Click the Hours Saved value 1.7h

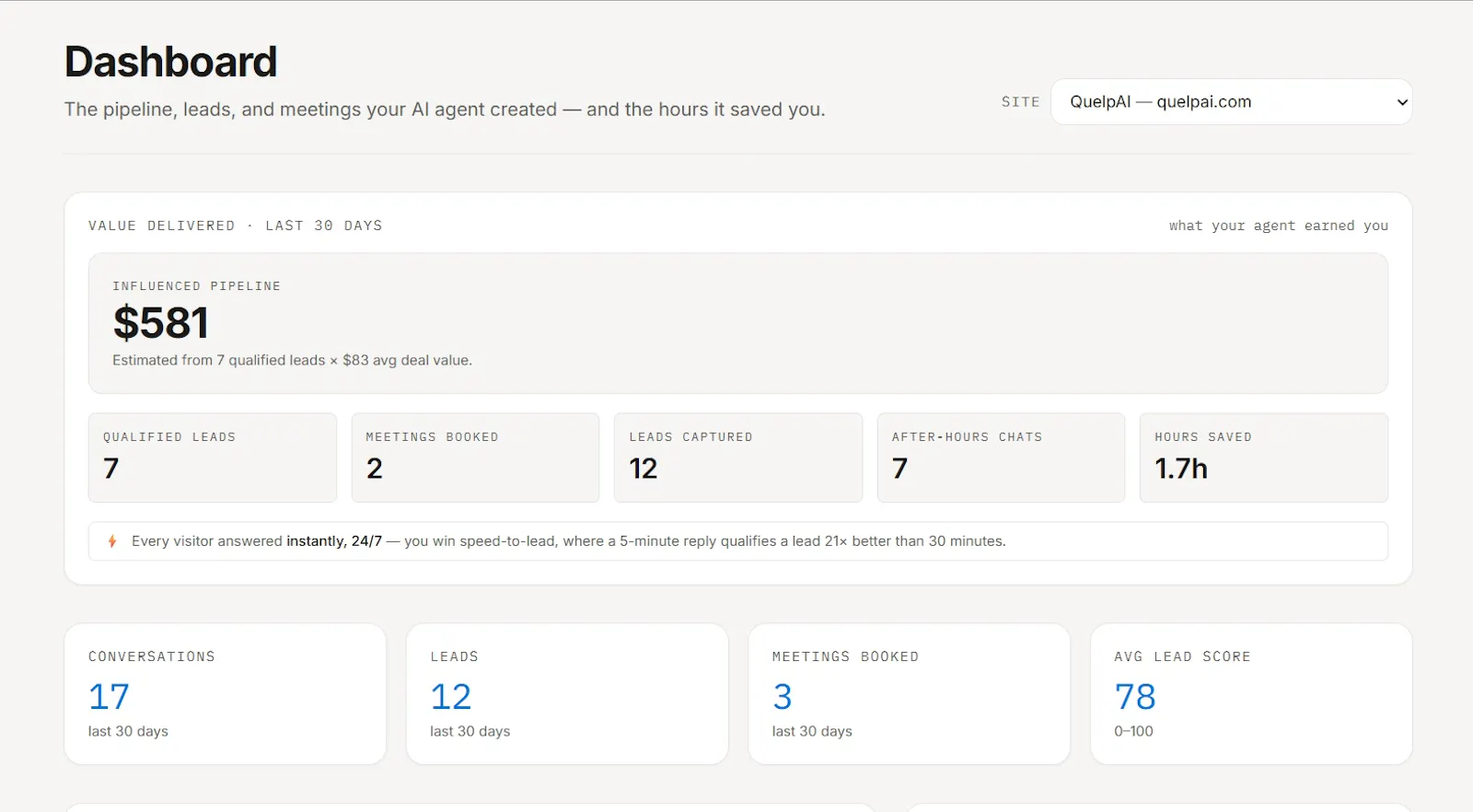1181,469
